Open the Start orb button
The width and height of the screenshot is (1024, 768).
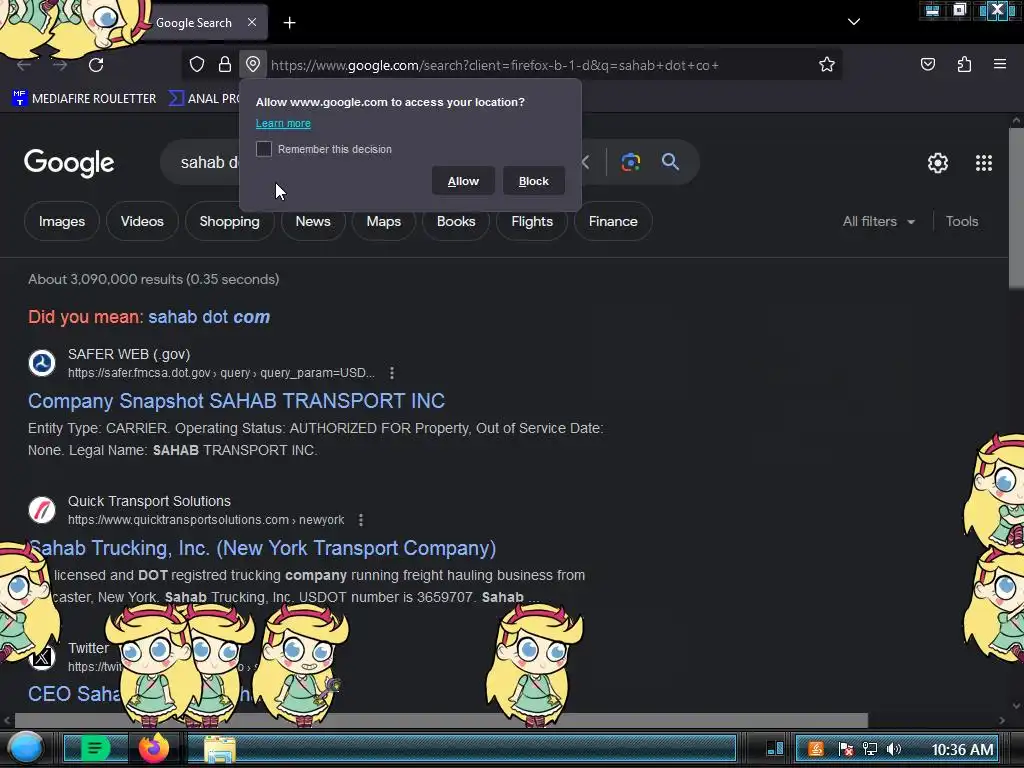coord(26,748)
